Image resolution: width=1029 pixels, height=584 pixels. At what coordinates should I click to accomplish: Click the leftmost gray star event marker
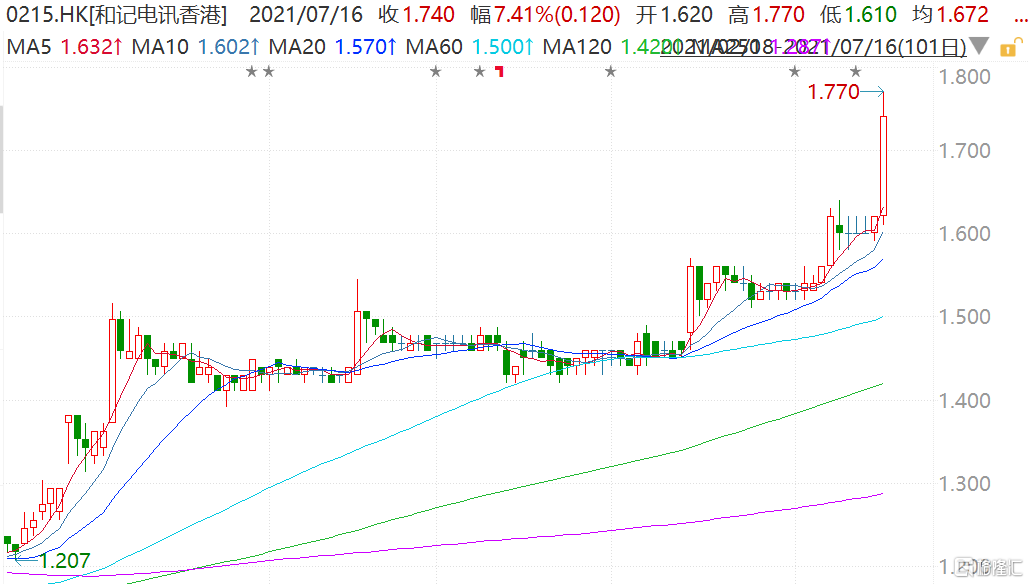point(251,71)
